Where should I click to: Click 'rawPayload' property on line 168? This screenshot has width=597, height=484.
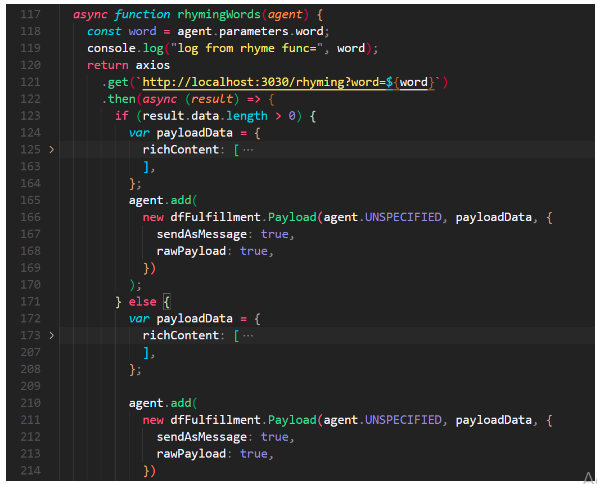pyautogui.click(x=192, y=251)
